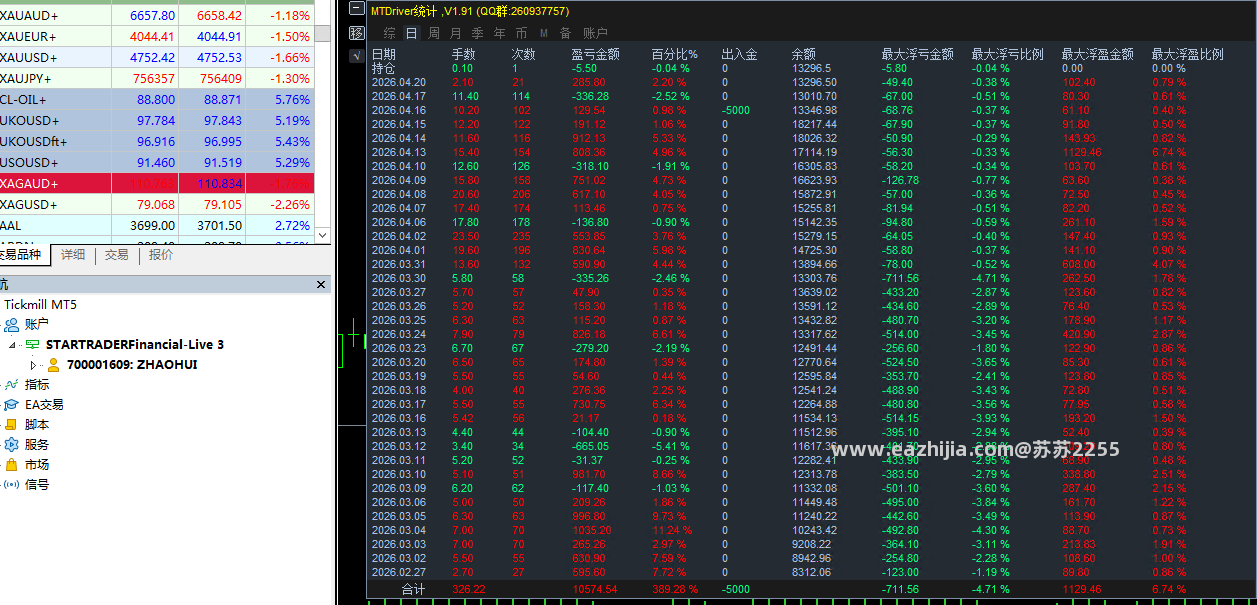1257x605 pixels.
Task: Select the 周 weekly tab in MTDriver
Action: coord(434,33)
